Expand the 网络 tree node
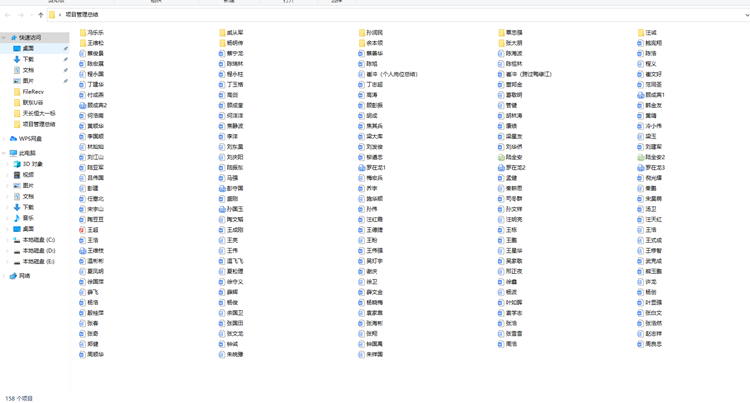The height and width of the screenshot is (403, 750). pos(4,276)
